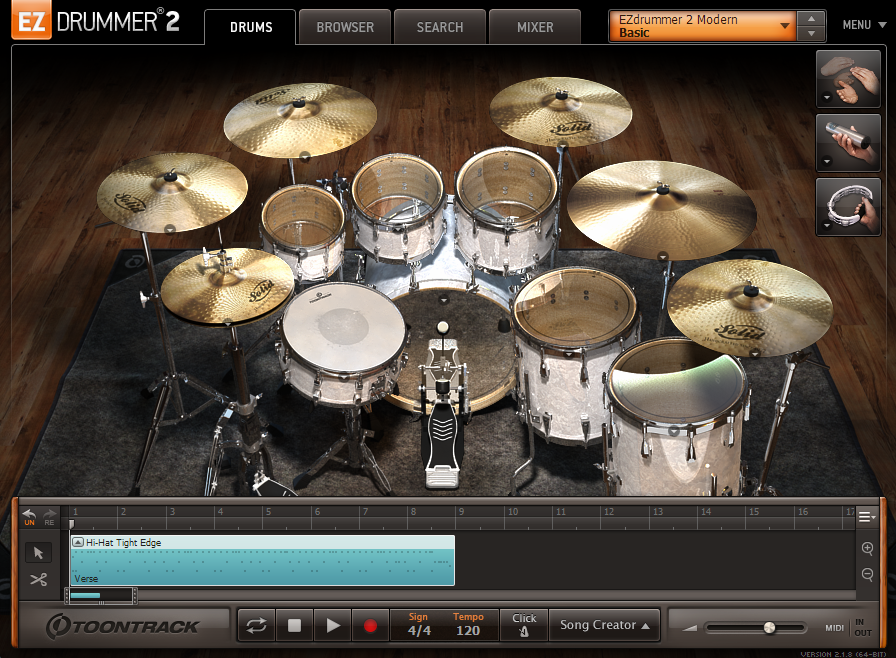Select previous preset with up arrow
Screen dimensions: 896x658
click(811, 18)
